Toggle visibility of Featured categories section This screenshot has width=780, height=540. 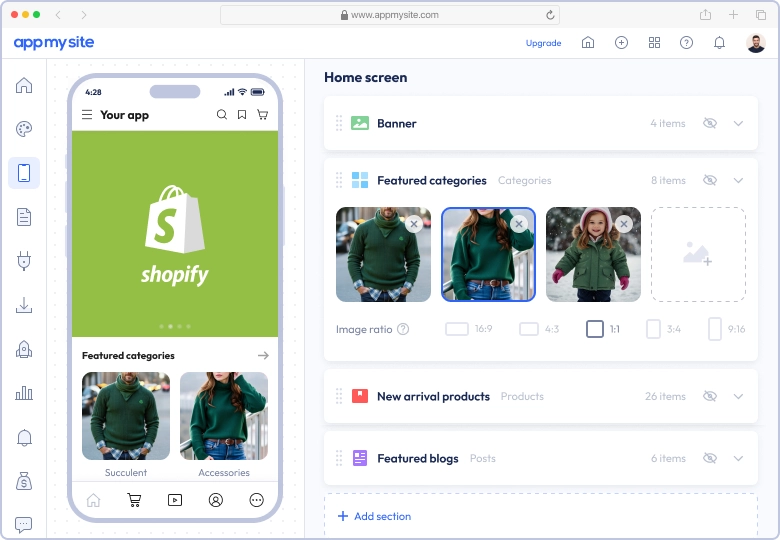[710, 180]
